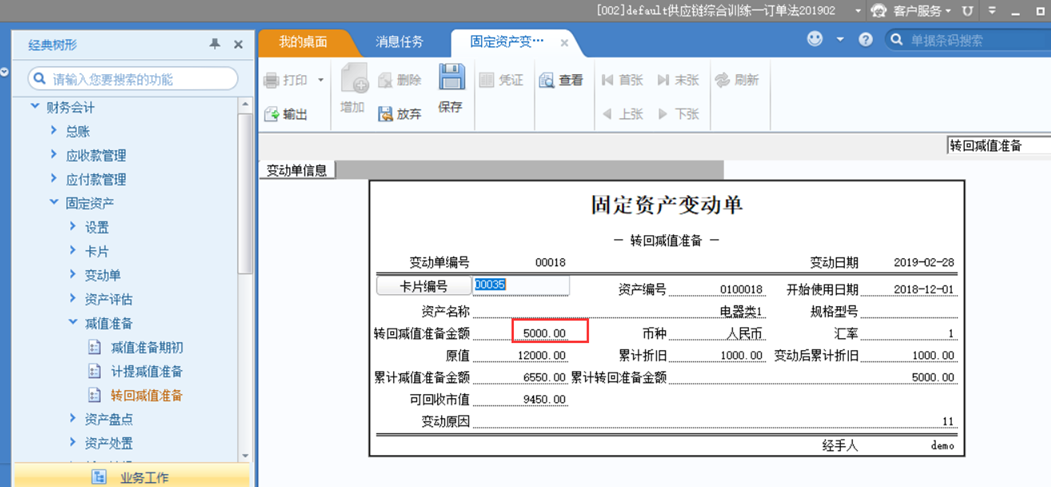This screenshot has height=487, width=1051.
Task: Click the 经手人 value demo
Action: coord(942,445)
